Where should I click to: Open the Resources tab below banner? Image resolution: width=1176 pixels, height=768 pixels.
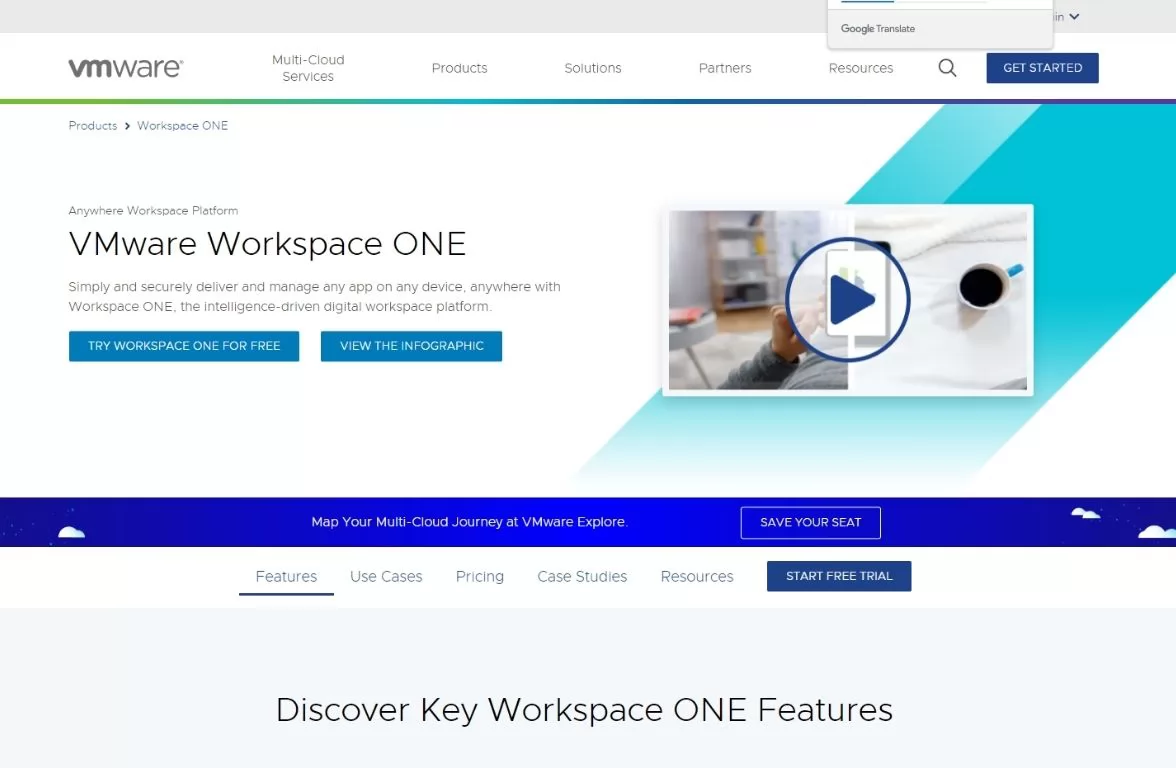tap(697, 577)
